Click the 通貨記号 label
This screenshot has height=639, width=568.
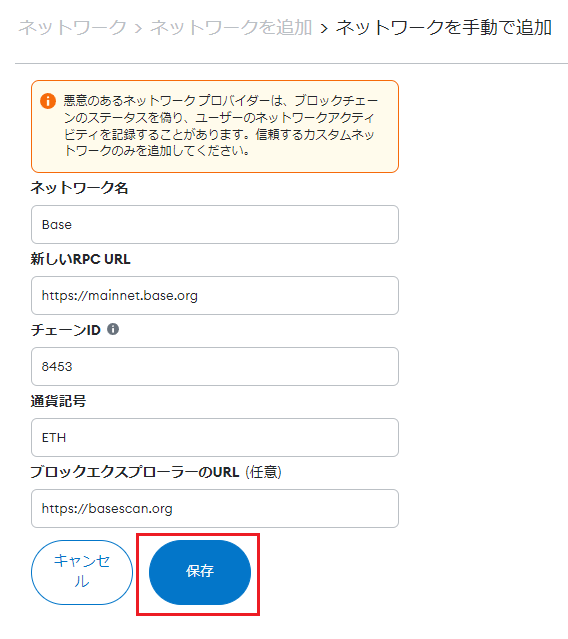[x=58, y=401]
